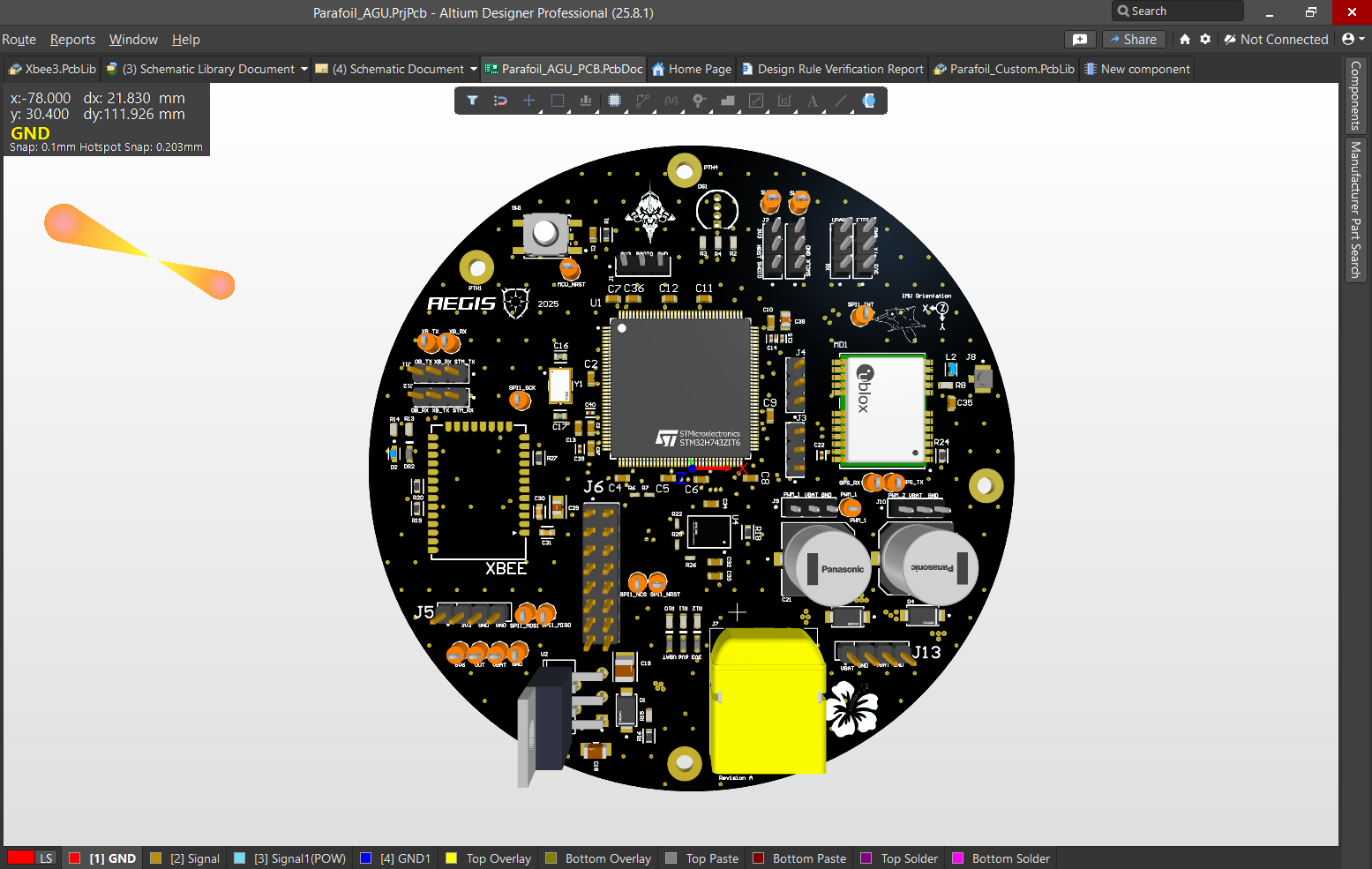Select the place via tool
This screenshot has width=1372, height=869.
tap(699, 100)
